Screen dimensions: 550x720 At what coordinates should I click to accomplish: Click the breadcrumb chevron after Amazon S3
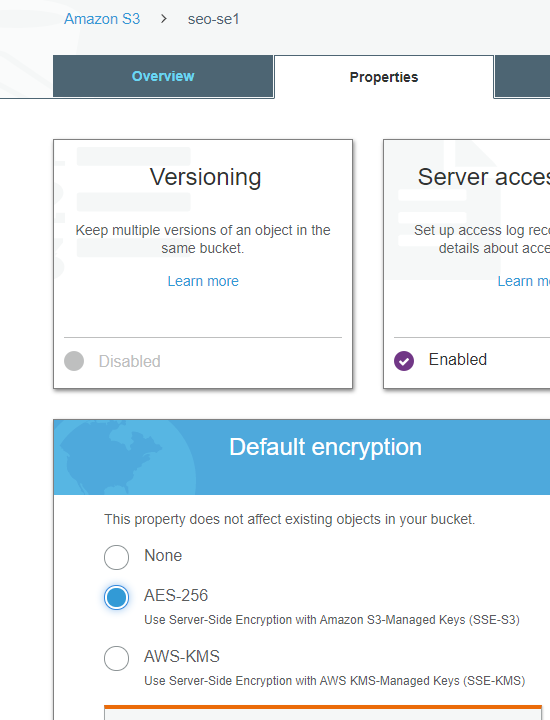click(164, 19)
